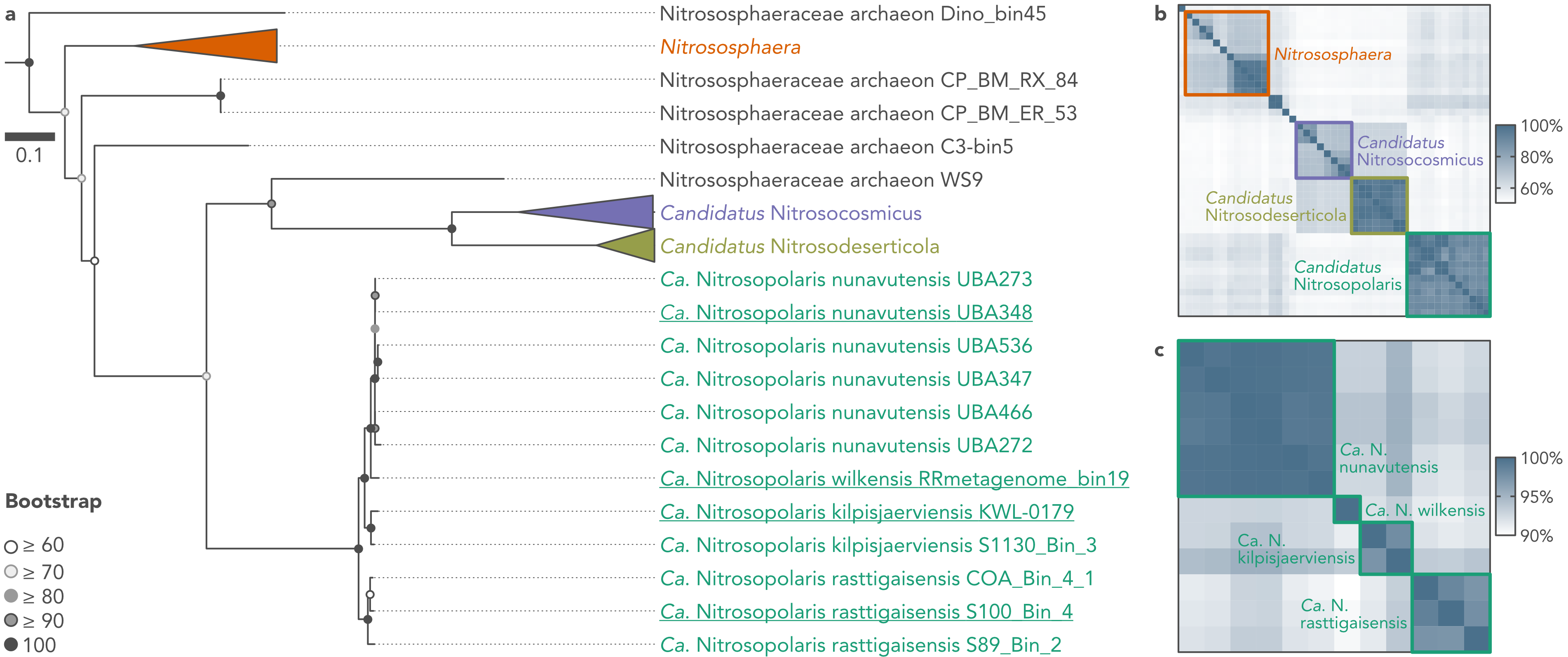Viewport: 1568px width, 657px height.
Task: Click the Ca. N. kilpisjaerviensis label in heatmap c
Action: (x=1296, y=549)
